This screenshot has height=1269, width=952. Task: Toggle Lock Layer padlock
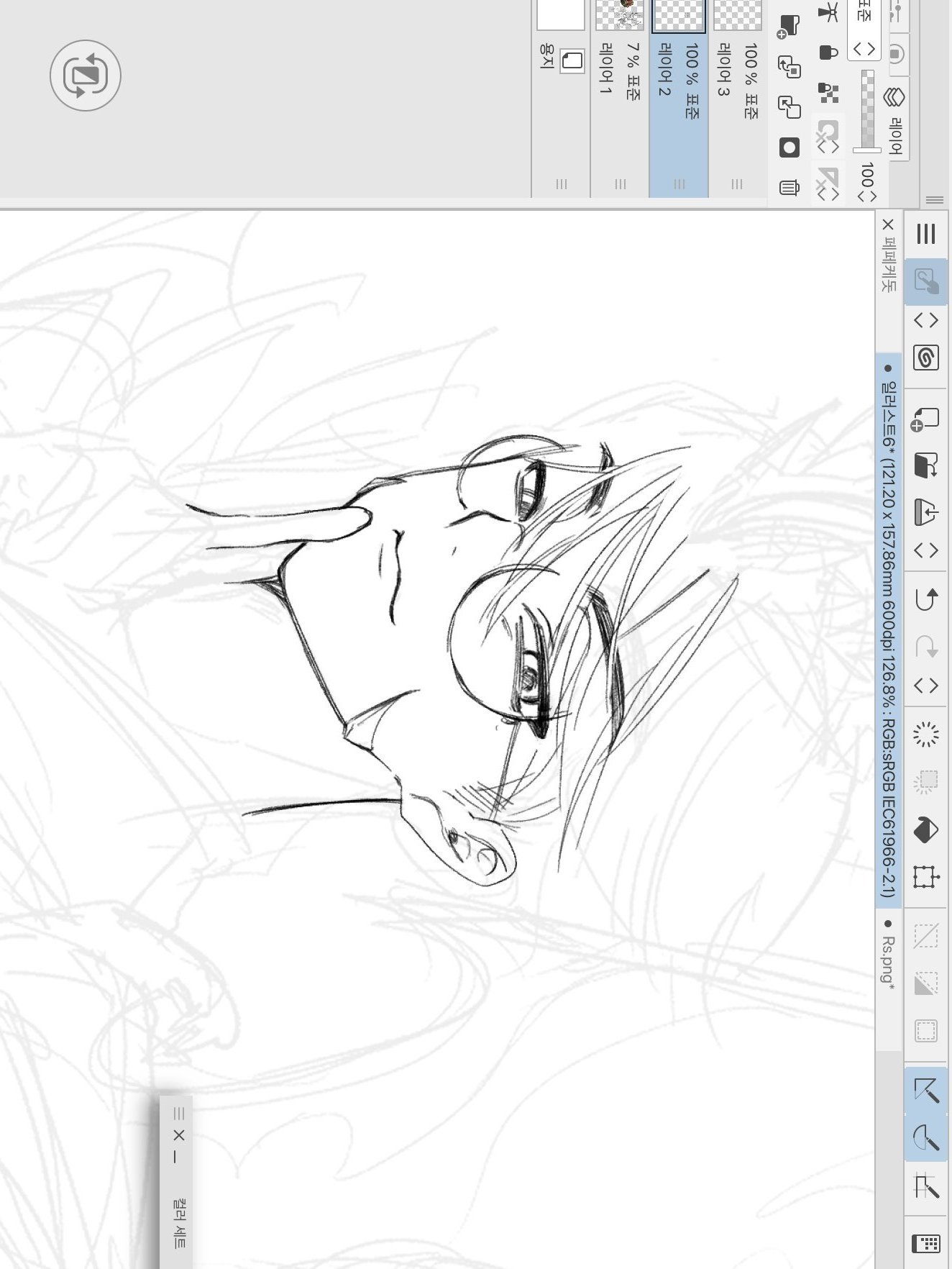point(828,52)
